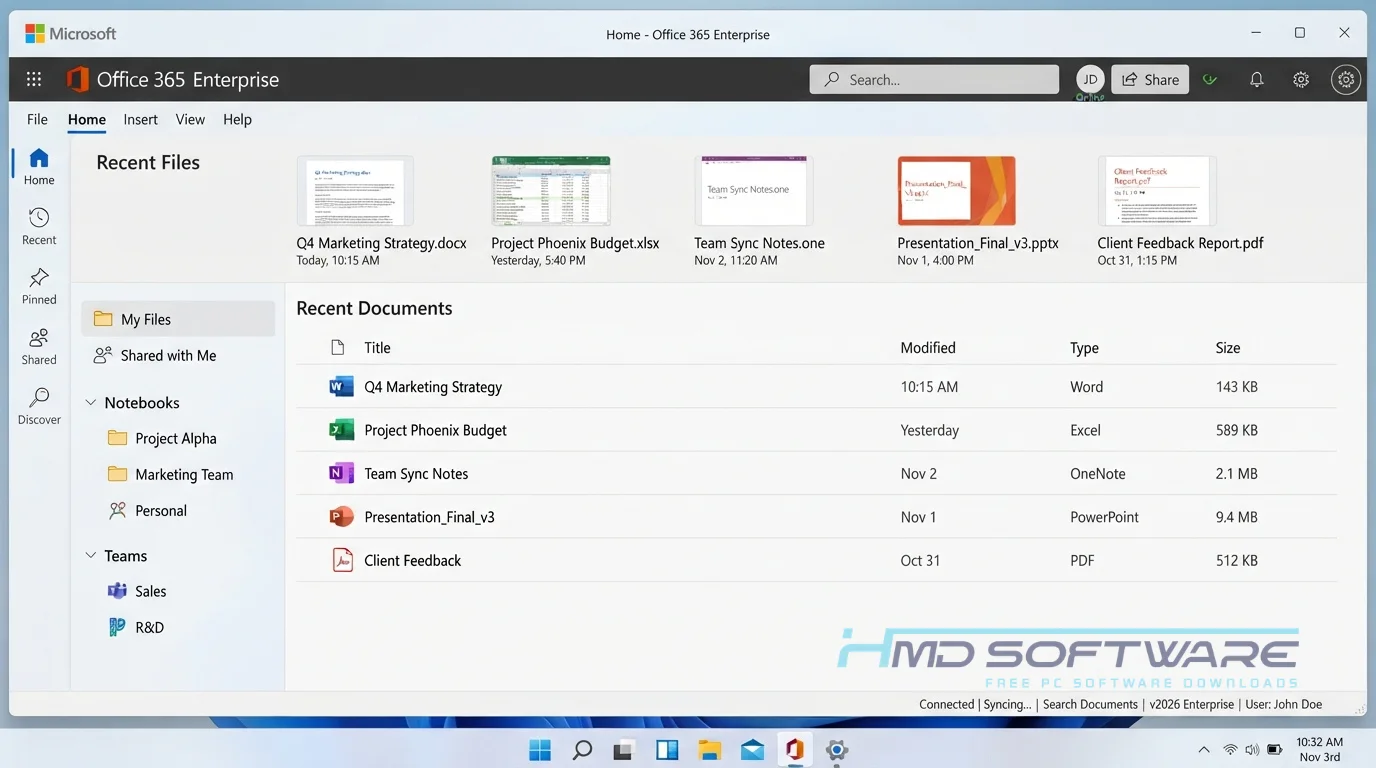Select My Files in navigation

(178, 319)
